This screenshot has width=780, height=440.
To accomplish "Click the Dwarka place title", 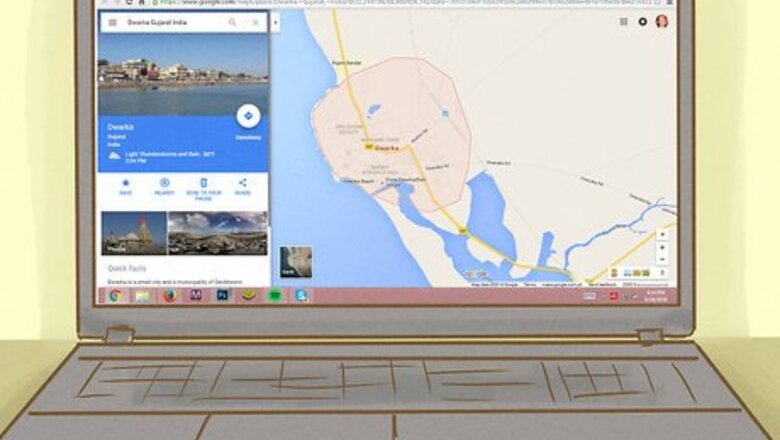I will (120, 127).
